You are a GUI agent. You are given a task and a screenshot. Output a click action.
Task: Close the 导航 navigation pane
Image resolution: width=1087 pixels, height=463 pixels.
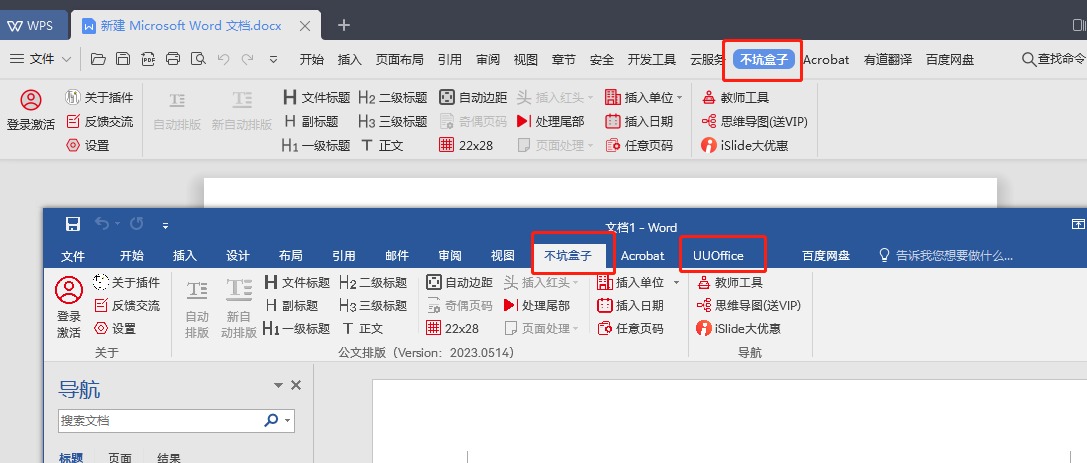[x=296, y=385]
